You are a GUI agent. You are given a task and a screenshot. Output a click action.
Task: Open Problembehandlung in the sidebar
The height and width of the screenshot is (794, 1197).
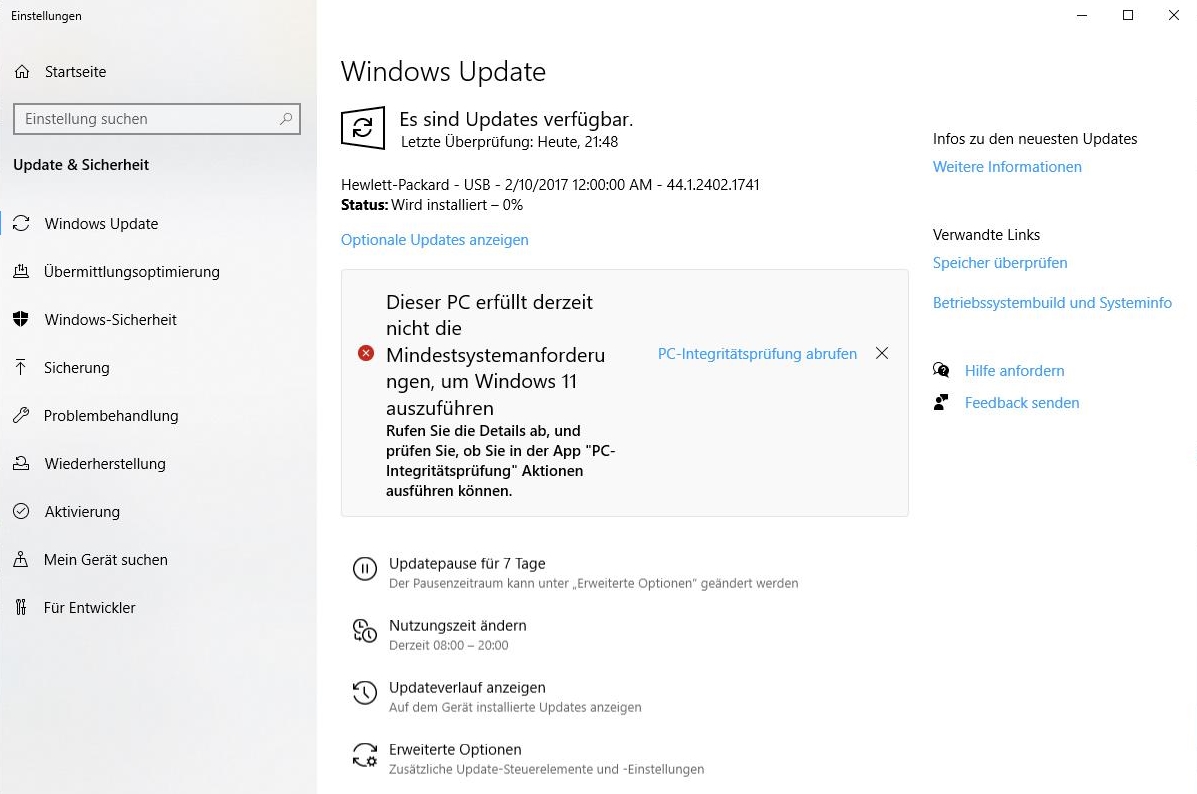158,416
